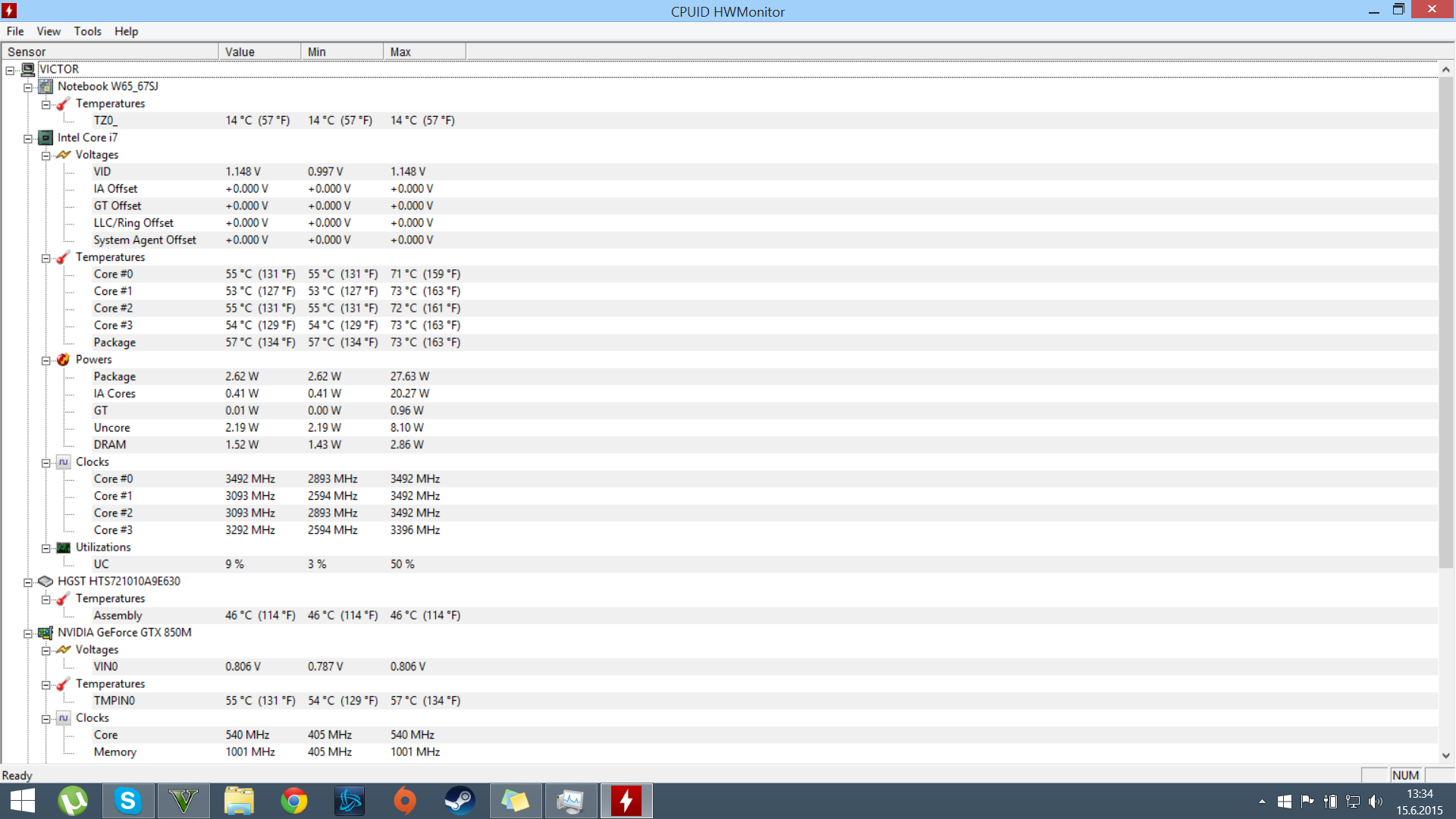
Task: Collapse the Intel Core i7 node
Action: pos(28,139)
